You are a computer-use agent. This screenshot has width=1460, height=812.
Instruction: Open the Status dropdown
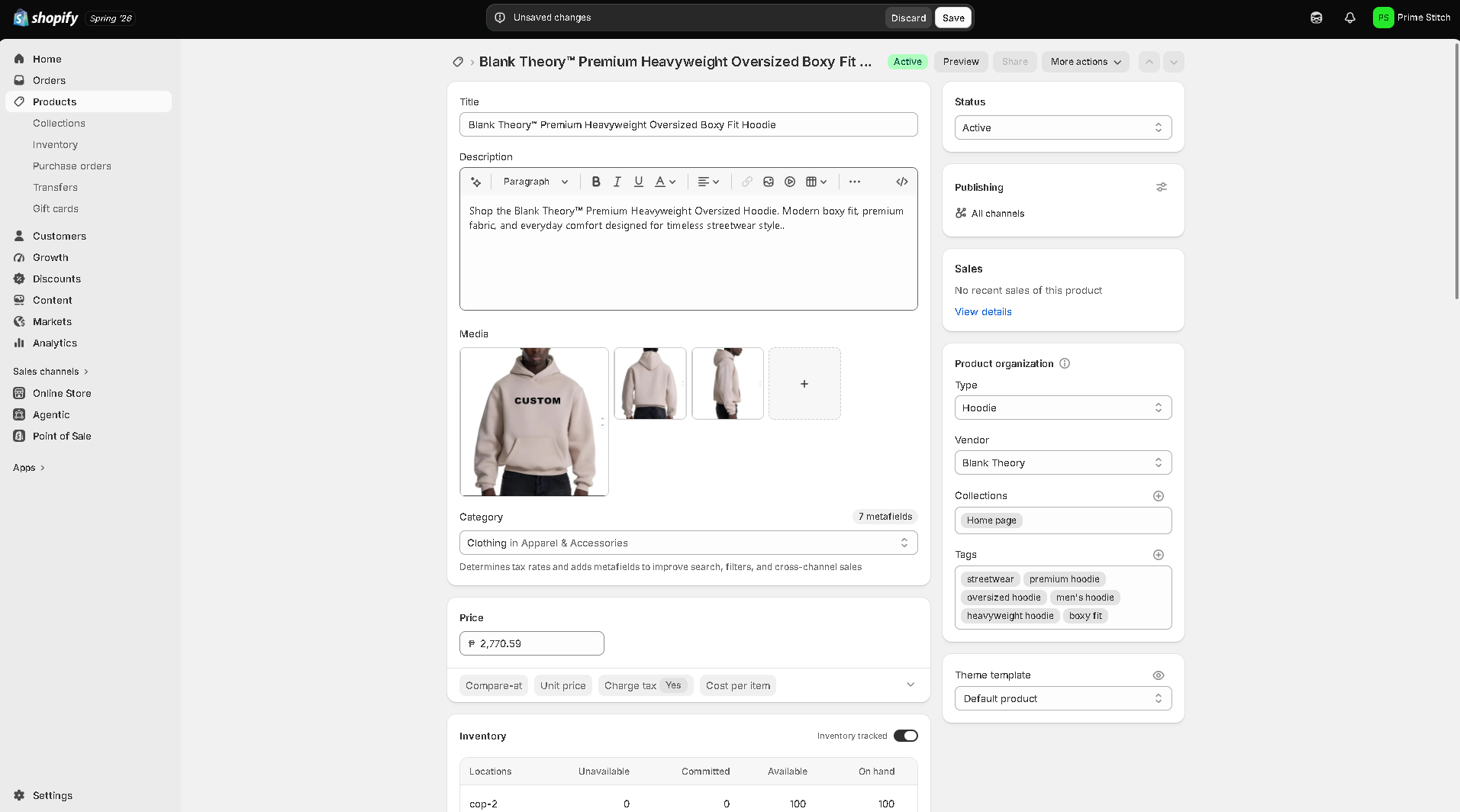pos(1063,127)
